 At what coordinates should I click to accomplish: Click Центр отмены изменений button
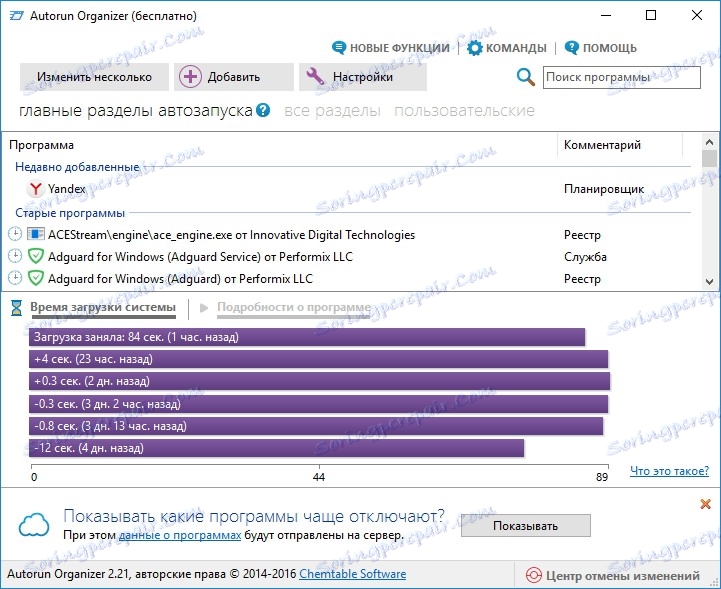coord(613,575)
